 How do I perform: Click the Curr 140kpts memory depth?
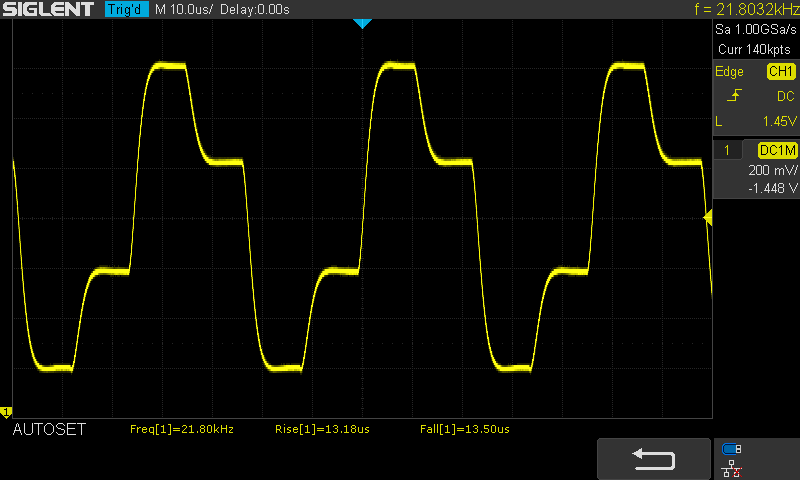pyautogui.click(x=754, y=49)
